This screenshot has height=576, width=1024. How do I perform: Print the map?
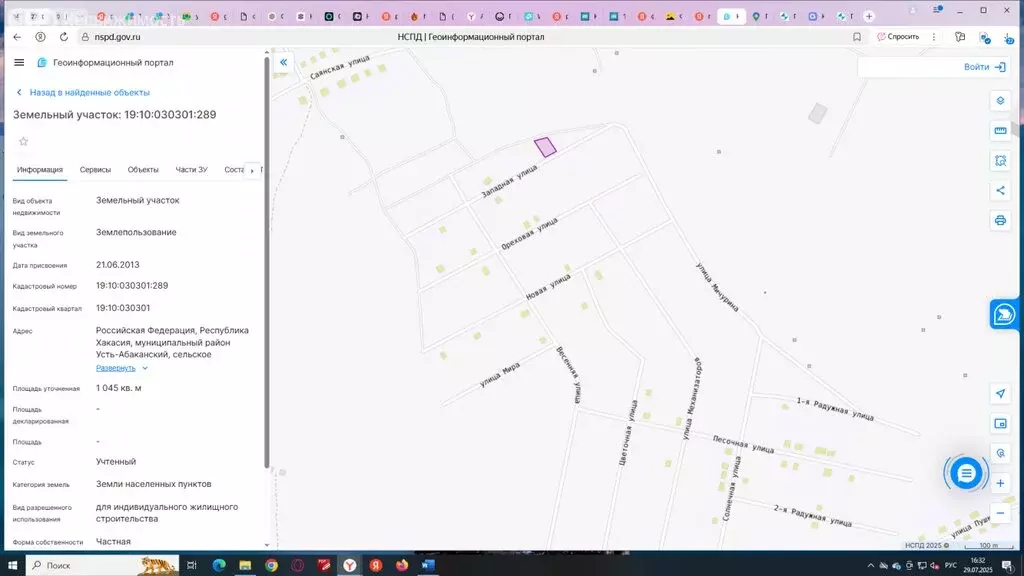[1000, 220]
